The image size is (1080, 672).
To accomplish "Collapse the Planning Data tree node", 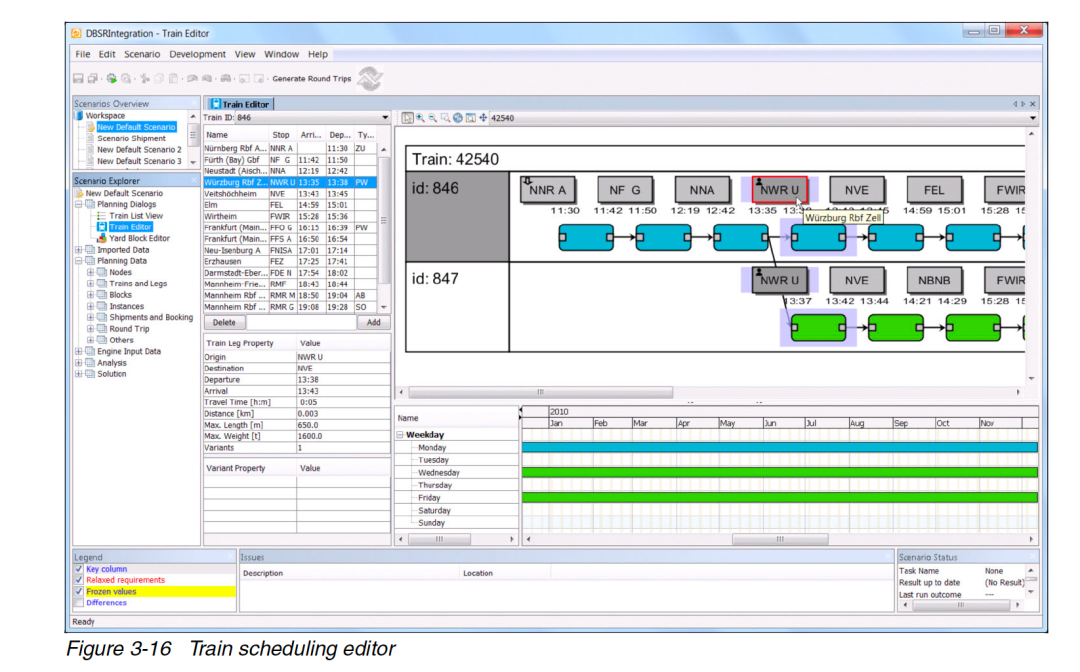I will (x=79, y=261).
